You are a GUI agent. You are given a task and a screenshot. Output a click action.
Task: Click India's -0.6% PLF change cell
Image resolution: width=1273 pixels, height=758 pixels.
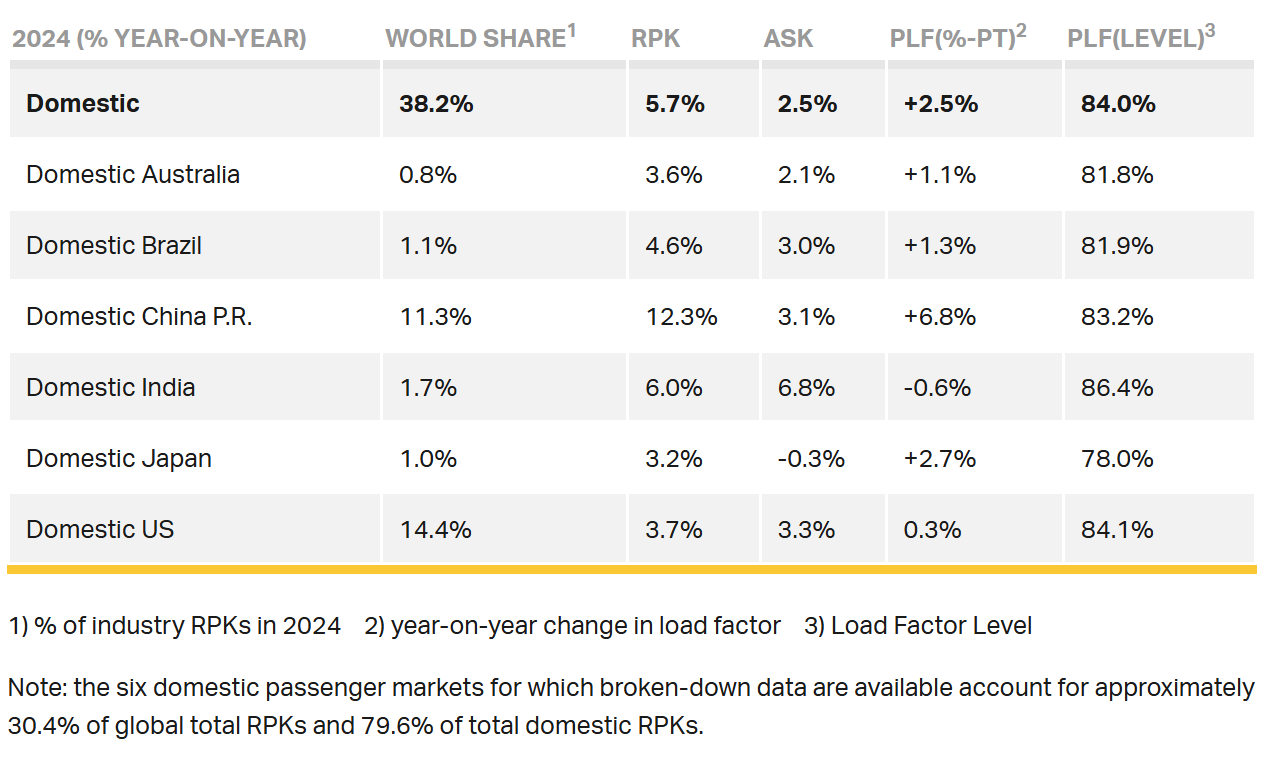937,387
